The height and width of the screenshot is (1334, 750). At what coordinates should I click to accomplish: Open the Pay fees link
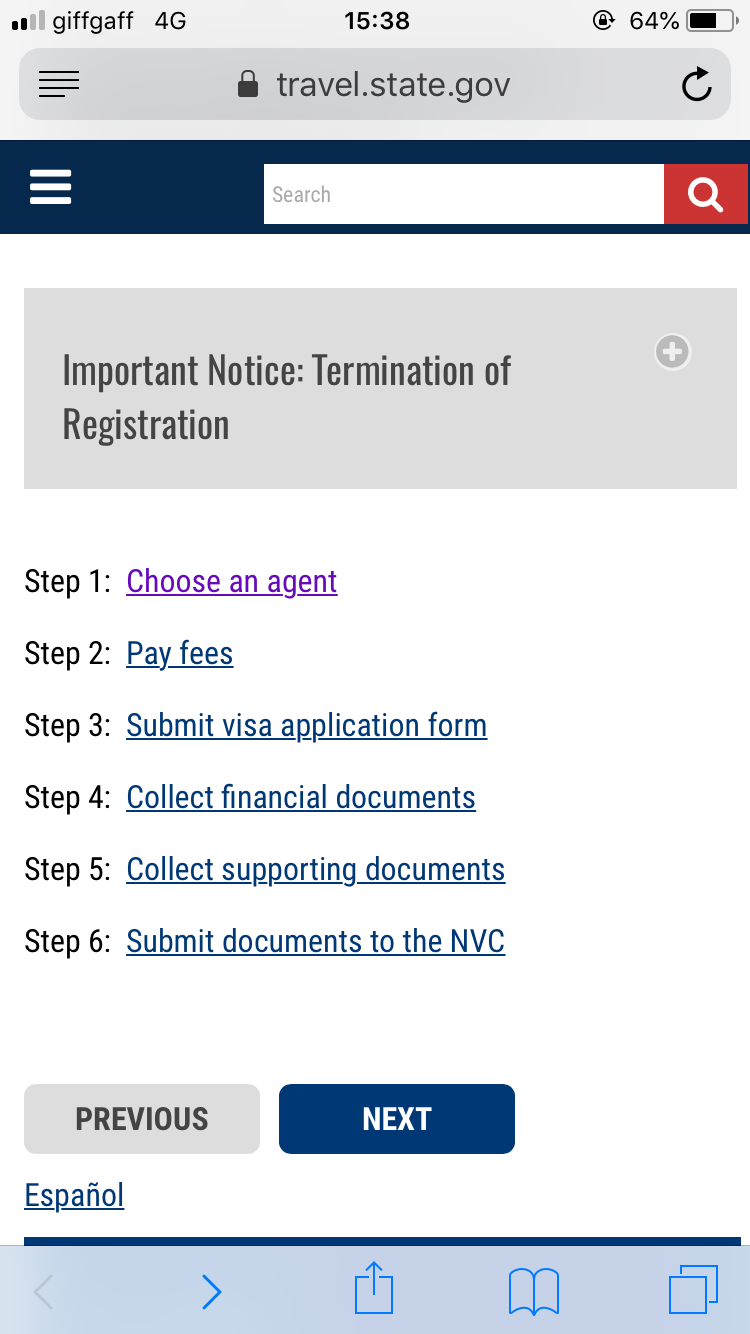[x=180, y=653]
